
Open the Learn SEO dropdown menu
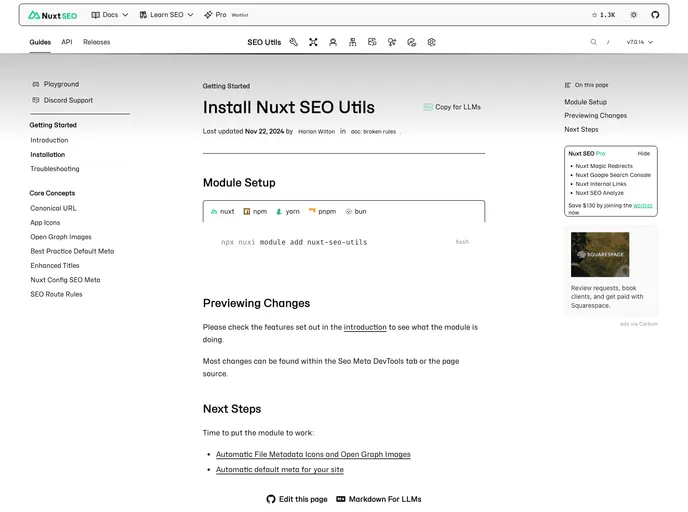pos(166,15)
